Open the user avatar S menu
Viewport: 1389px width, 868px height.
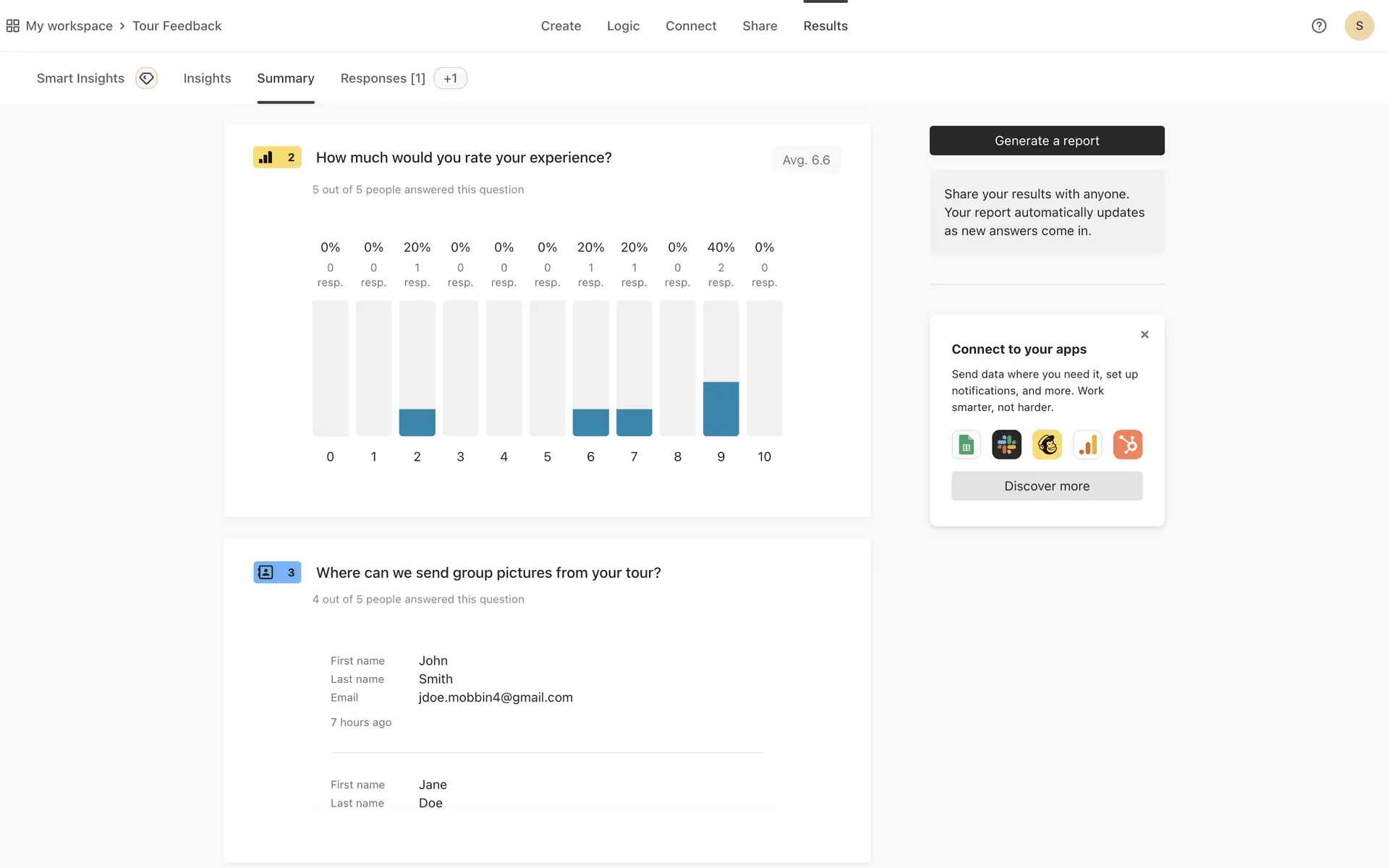point(1359,26)
